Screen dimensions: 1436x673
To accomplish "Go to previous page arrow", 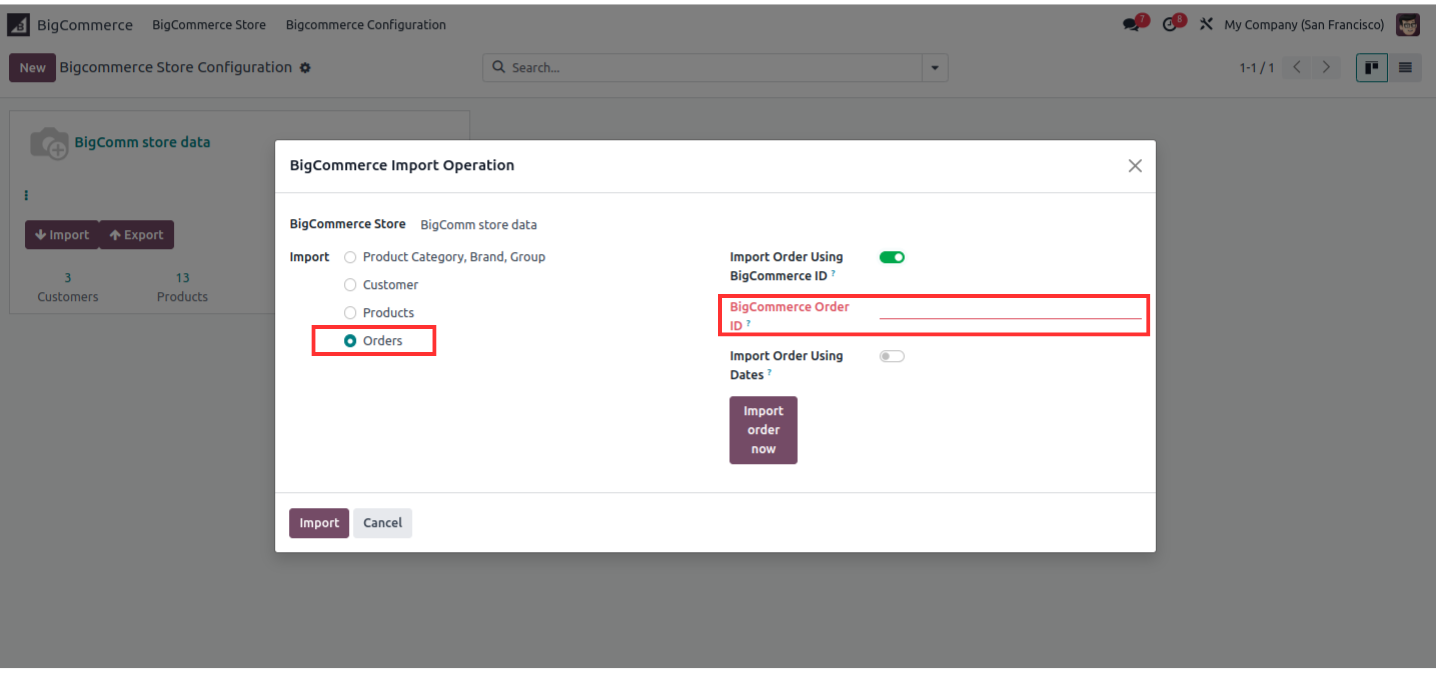I will pos(1297,68).
